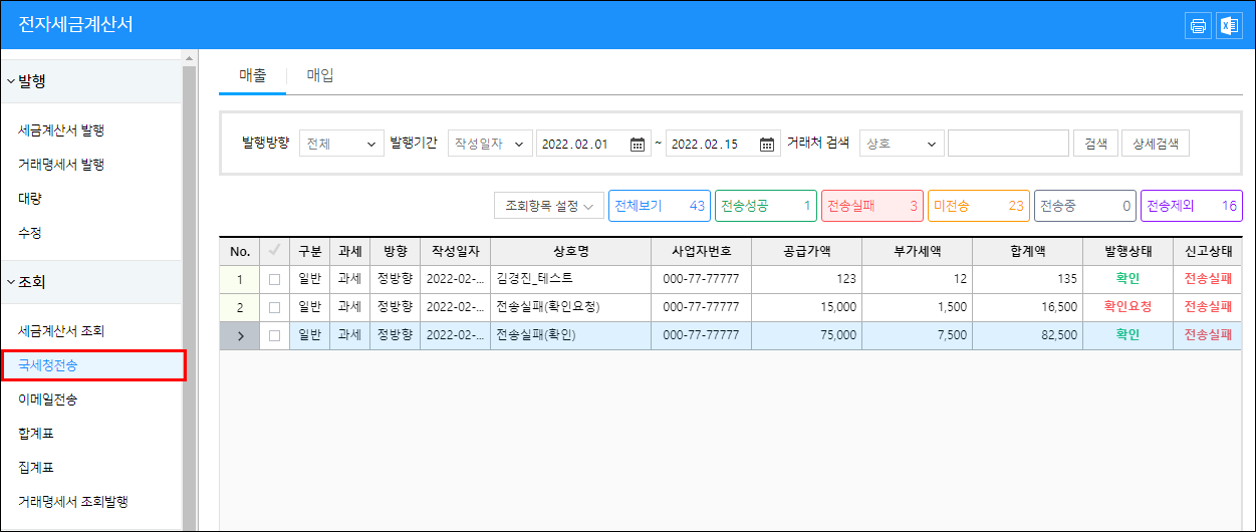
Task: Open the end date calendar picker
Action: [766, 144]
